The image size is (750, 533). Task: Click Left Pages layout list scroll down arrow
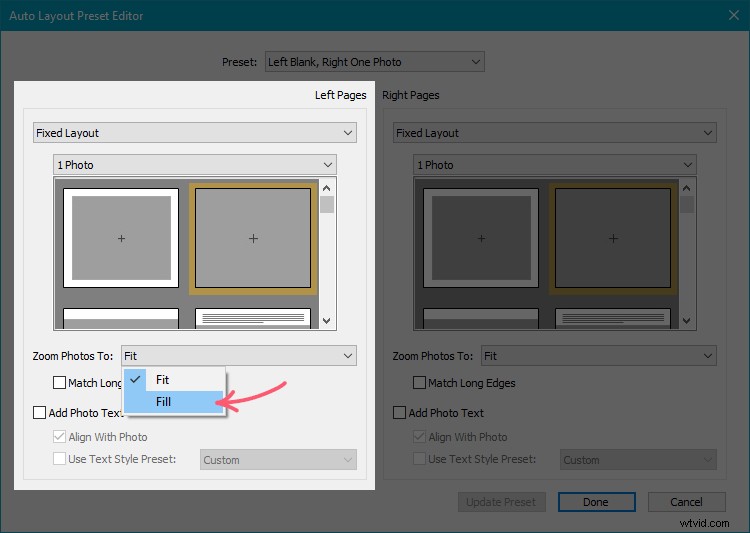(x=327, y=321)
